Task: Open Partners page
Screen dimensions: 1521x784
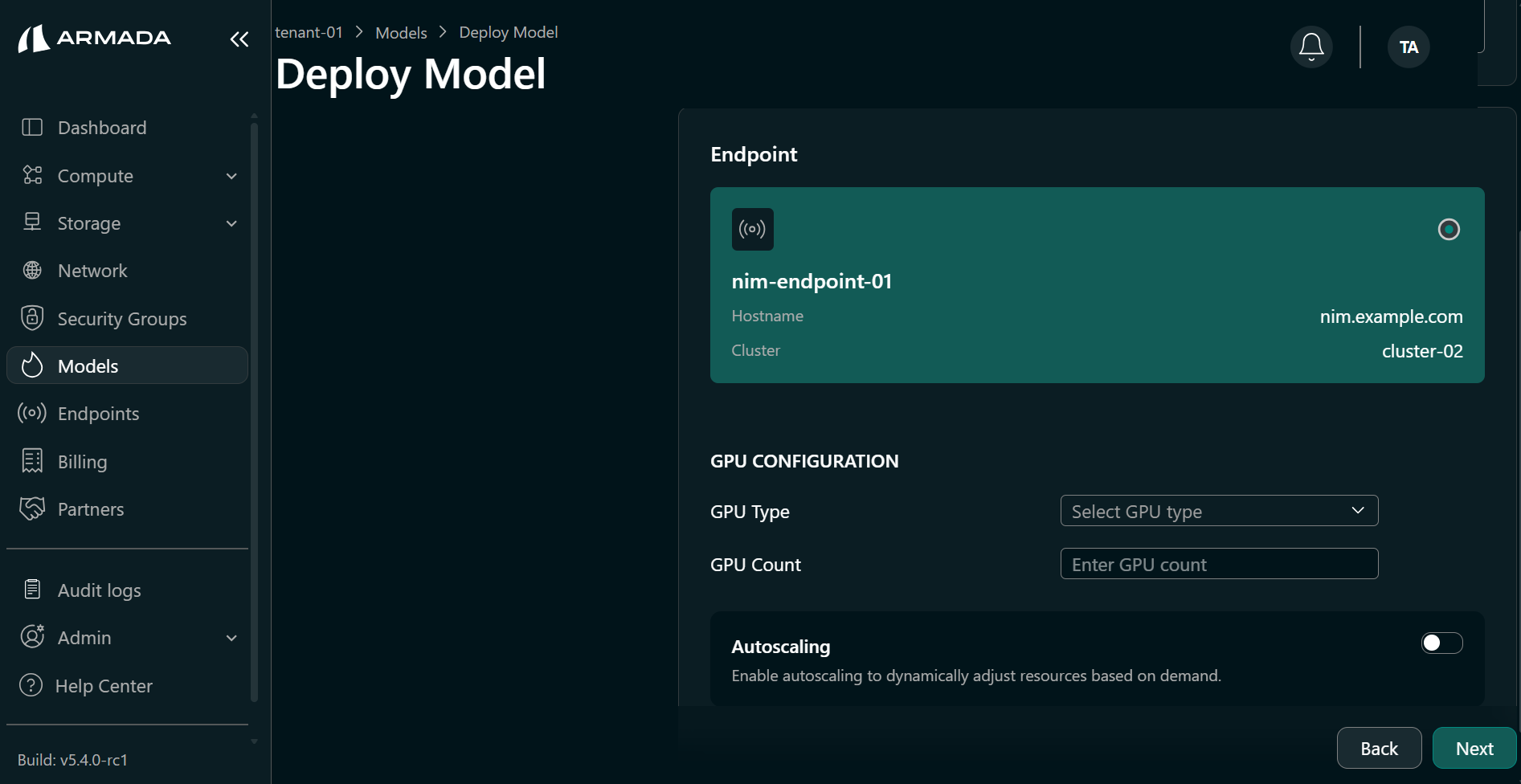Action: [127, 508]
